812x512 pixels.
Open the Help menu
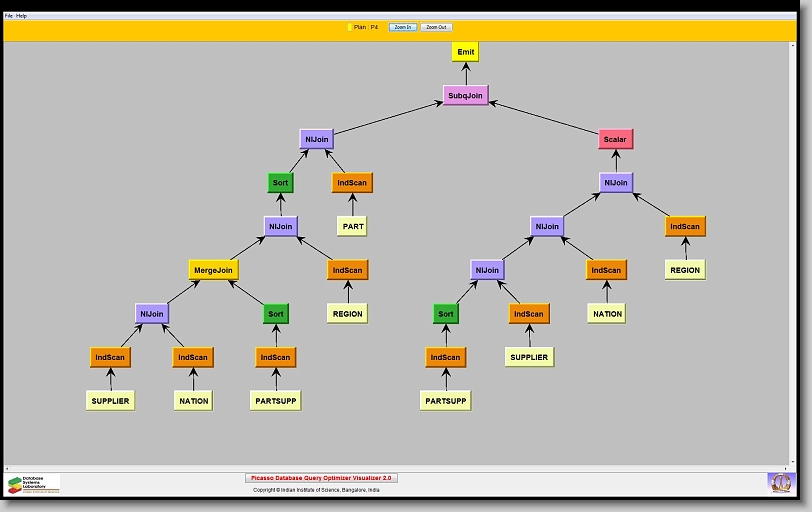(x=22, y=16)
